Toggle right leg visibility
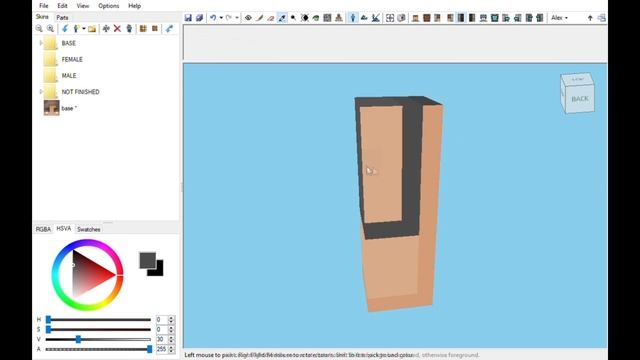The height and width of the screenshot is (360, 640). [472, 18]
